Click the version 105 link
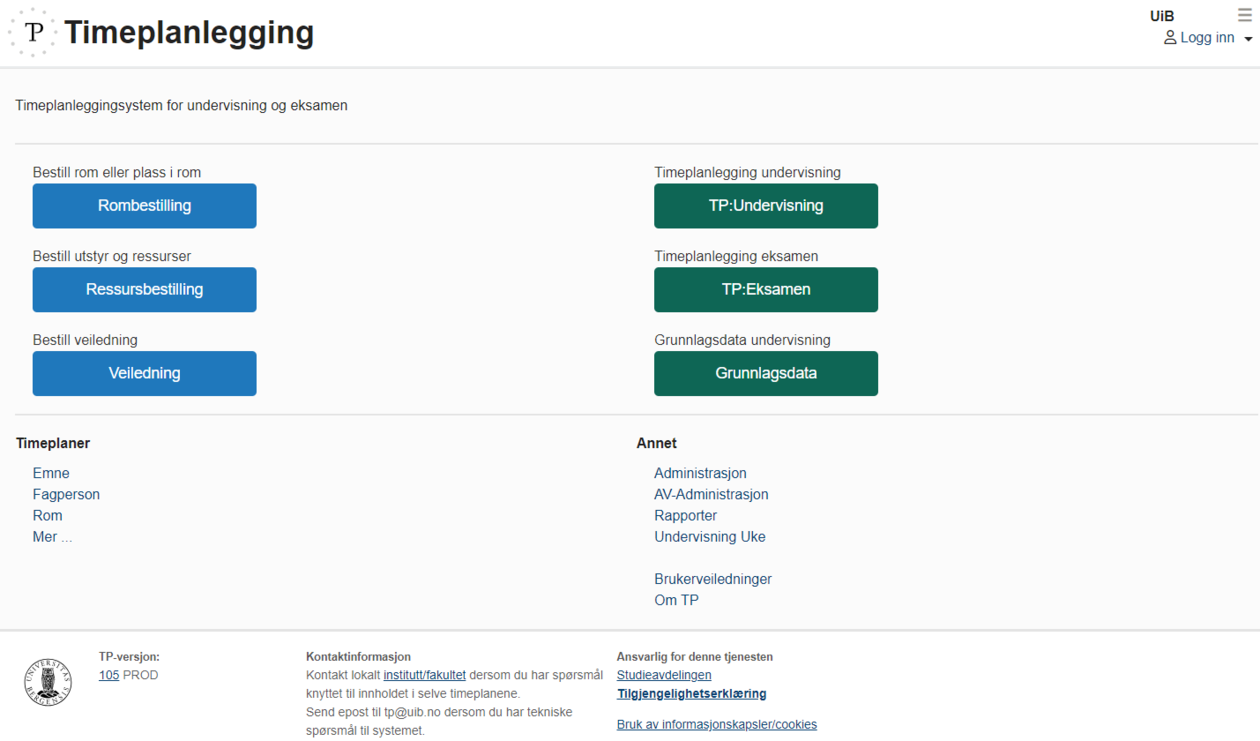 108,675
